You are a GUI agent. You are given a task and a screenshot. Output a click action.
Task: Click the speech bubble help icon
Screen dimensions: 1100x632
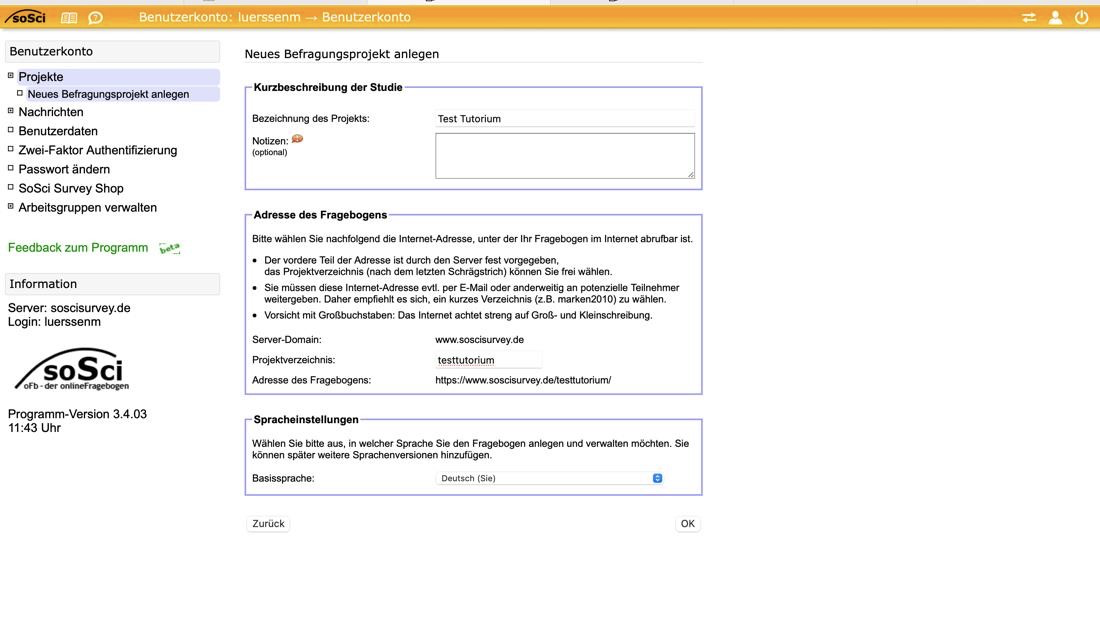point(95,17)
